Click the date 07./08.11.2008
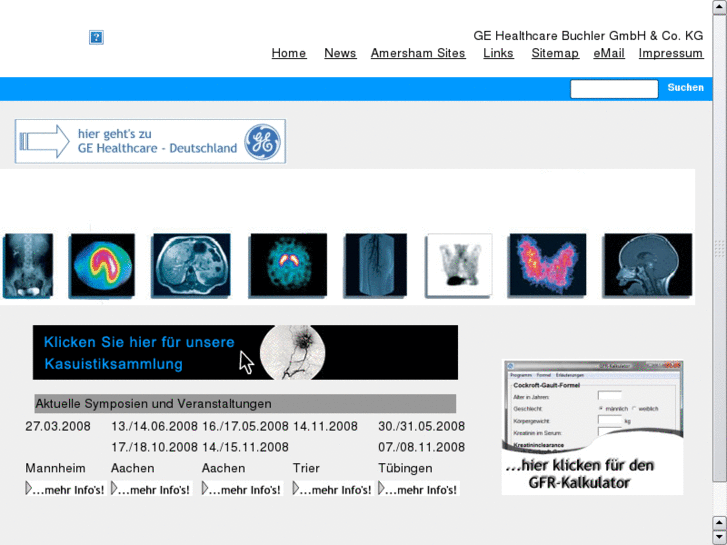 pos(421,447)
